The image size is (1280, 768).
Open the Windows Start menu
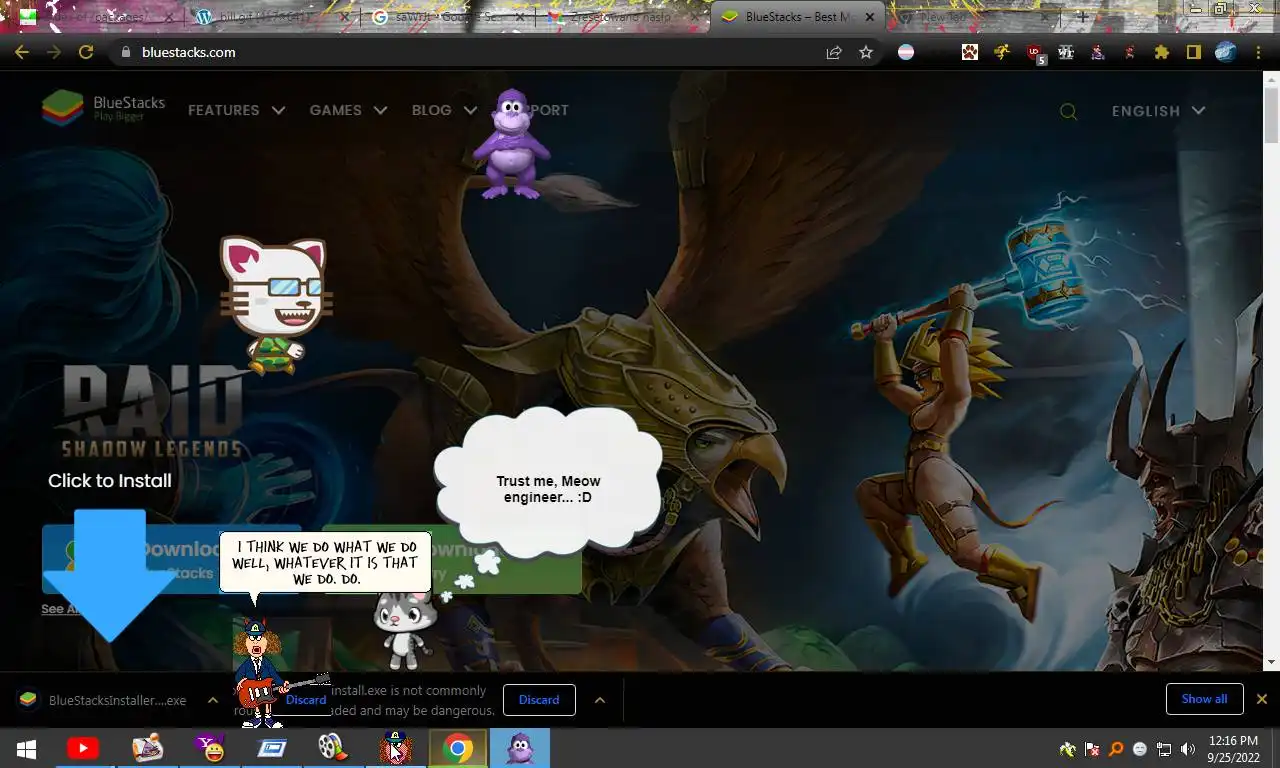pos(27,748)
